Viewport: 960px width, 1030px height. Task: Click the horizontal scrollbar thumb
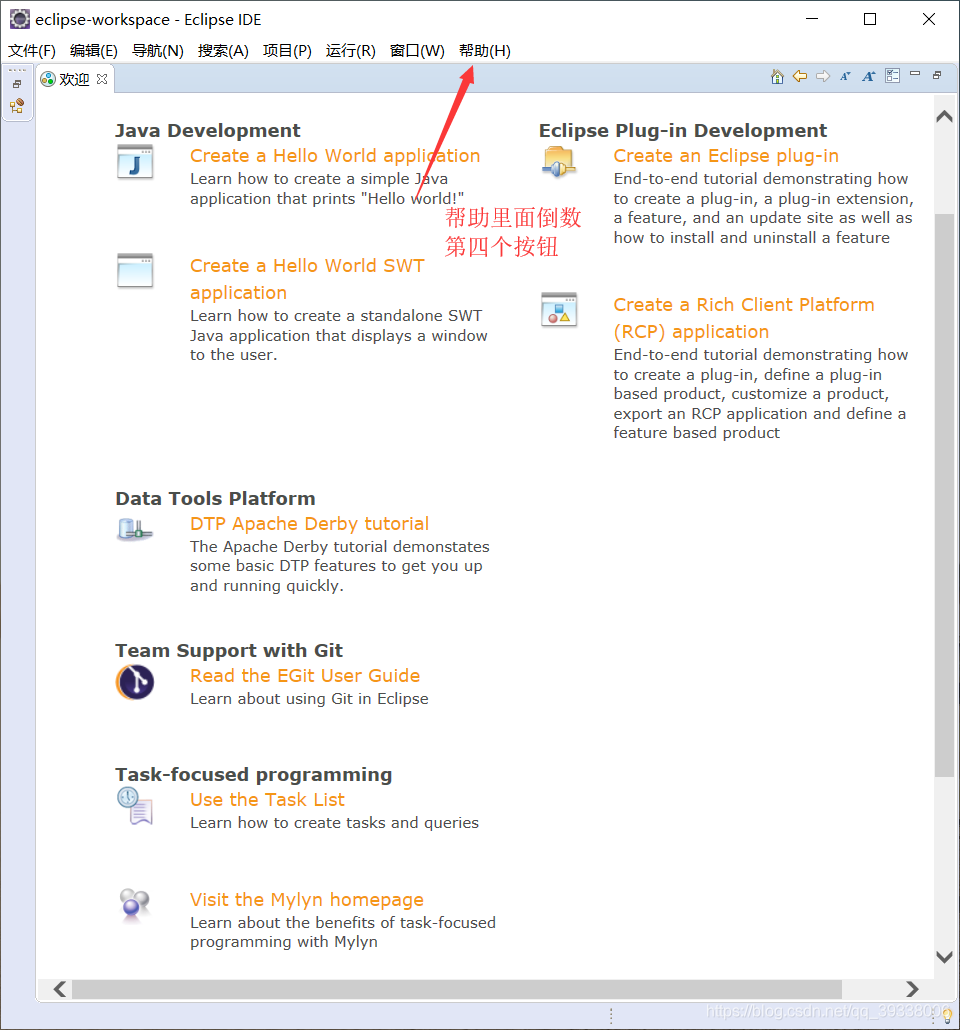[x=457, y=989]
